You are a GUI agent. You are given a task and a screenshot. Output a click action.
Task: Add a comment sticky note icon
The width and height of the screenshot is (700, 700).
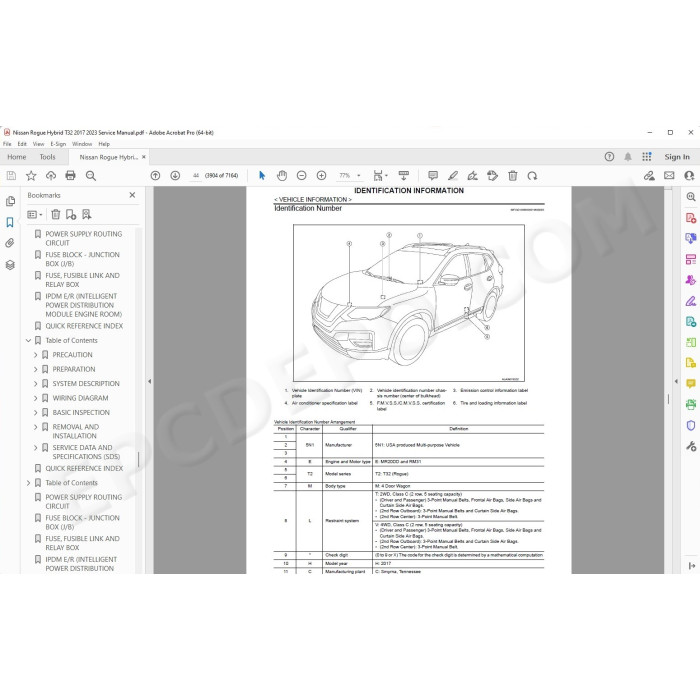click(x=433, y=175)
